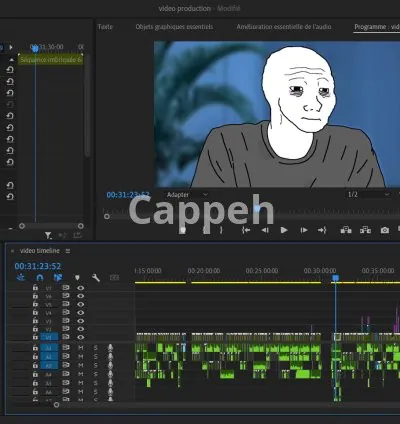Close the video timeline panel
400x424 pixels.
(12, 251)
